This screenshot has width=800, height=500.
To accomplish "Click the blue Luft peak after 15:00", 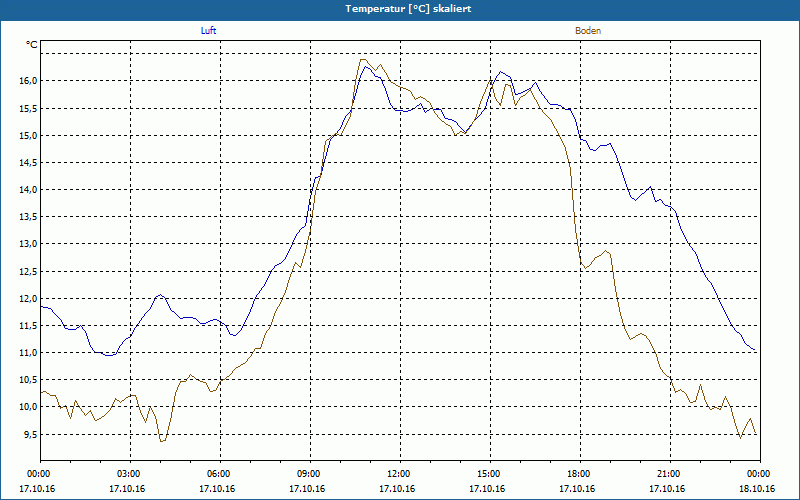I will coord(501,71).
